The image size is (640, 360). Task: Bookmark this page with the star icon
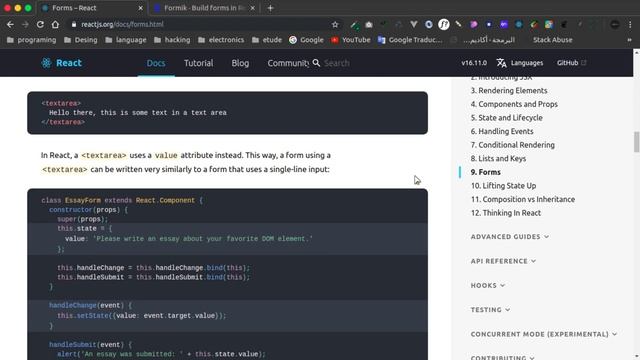point(335,24)
